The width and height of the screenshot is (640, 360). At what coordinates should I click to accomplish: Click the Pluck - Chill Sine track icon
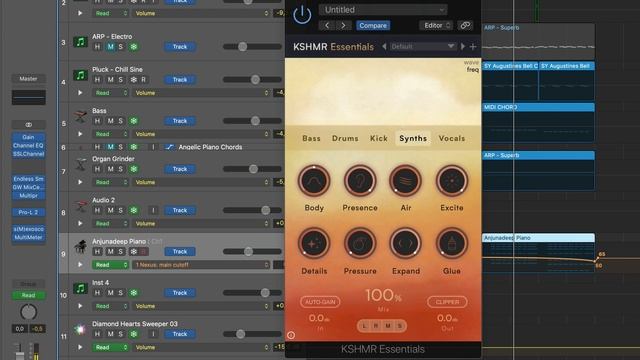80,75
